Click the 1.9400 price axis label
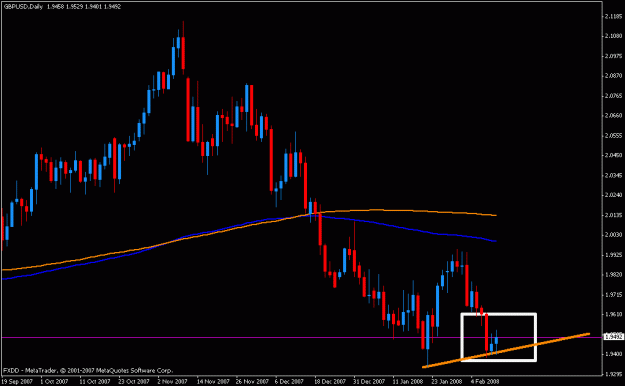This screenshot has width=625, height=386. click(614, 354)
